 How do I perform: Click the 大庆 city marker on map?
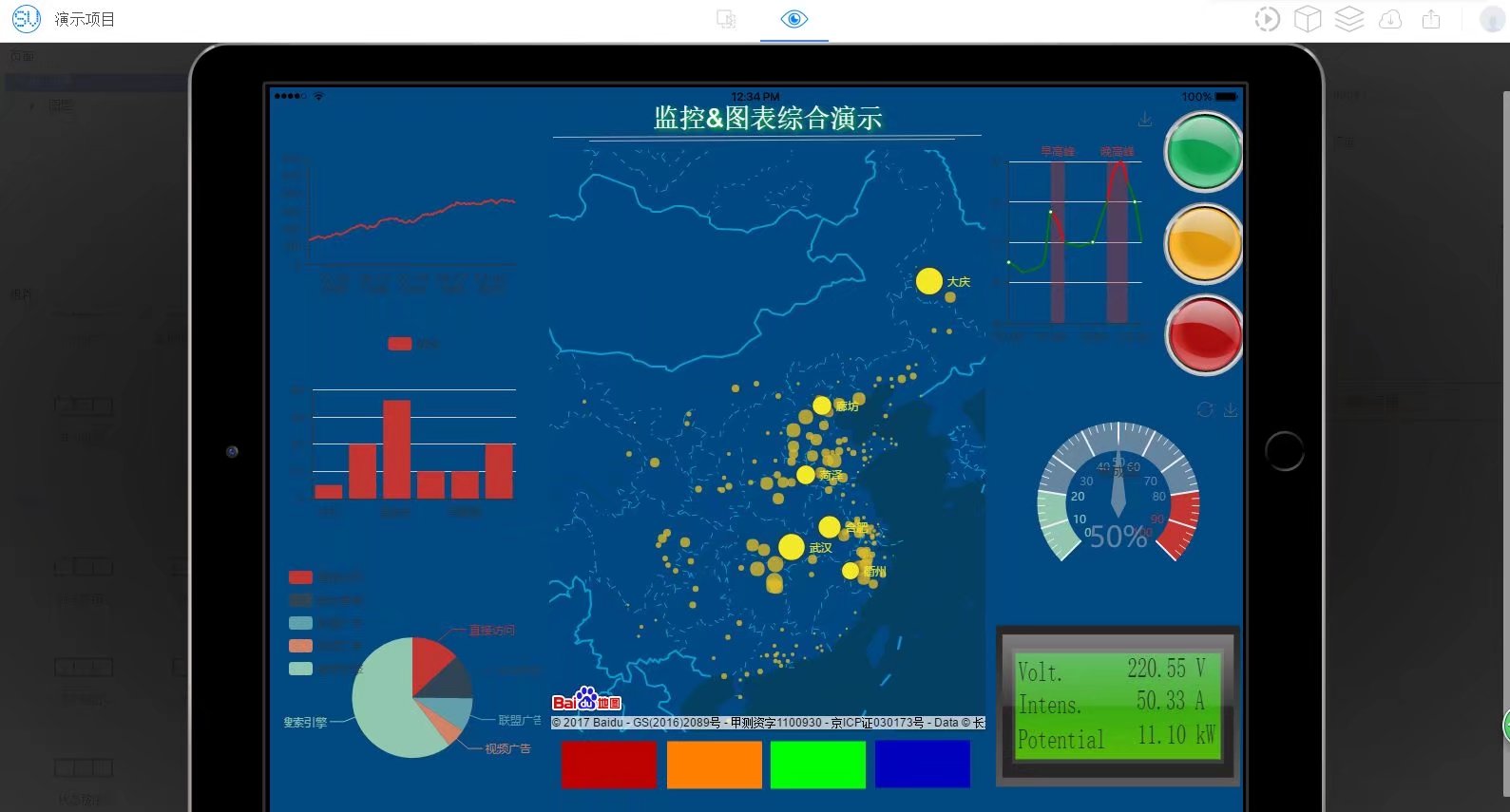[928, 281]
